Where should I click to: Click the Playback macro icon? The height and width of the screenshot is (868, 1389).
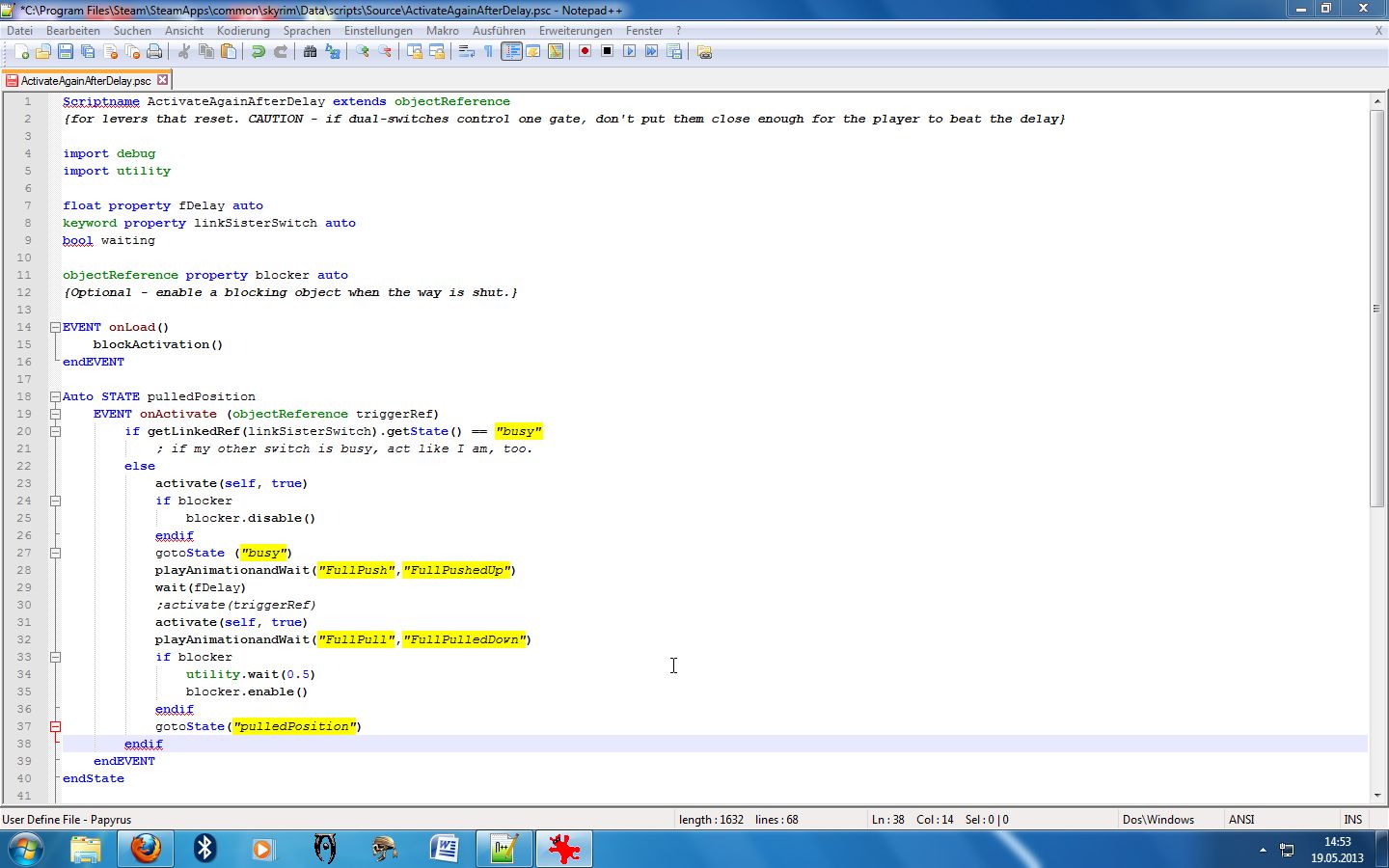(629, 52)
